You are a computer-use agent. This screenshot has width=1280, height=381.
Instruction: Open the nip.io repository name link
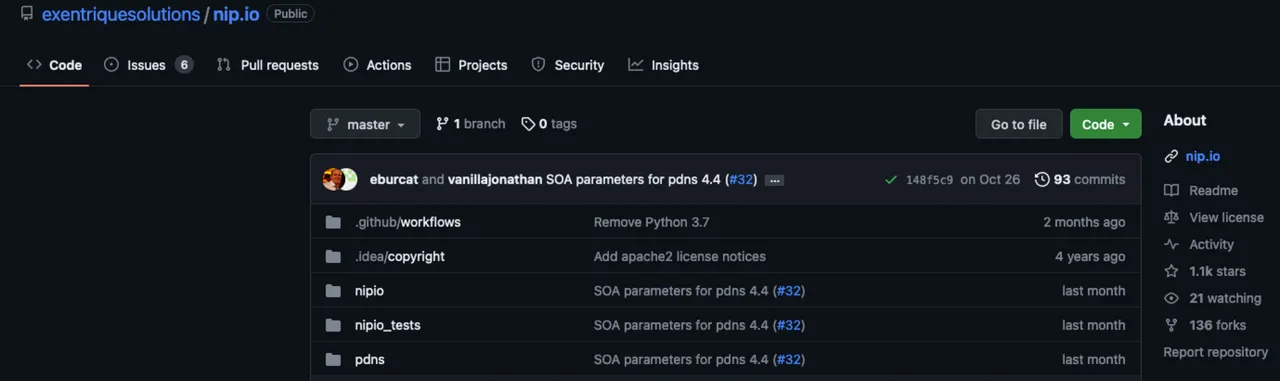236,14
